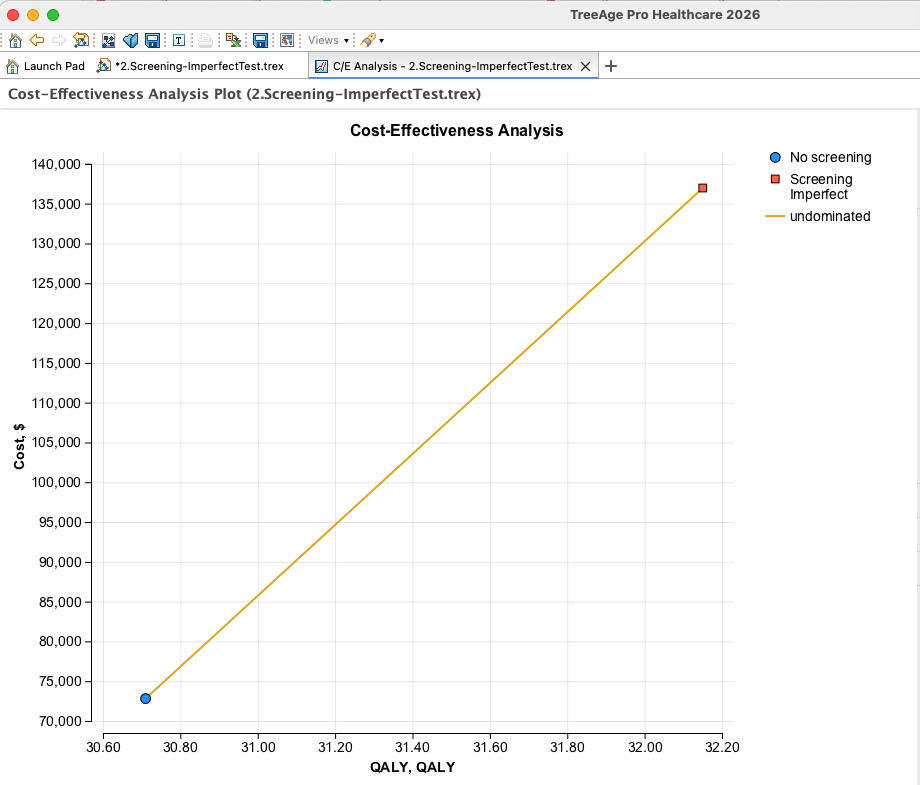Click the 'QALY, QALY' axis label
Image resolution: width=920 pixels, height=785 pixels.
click(412, 767)
